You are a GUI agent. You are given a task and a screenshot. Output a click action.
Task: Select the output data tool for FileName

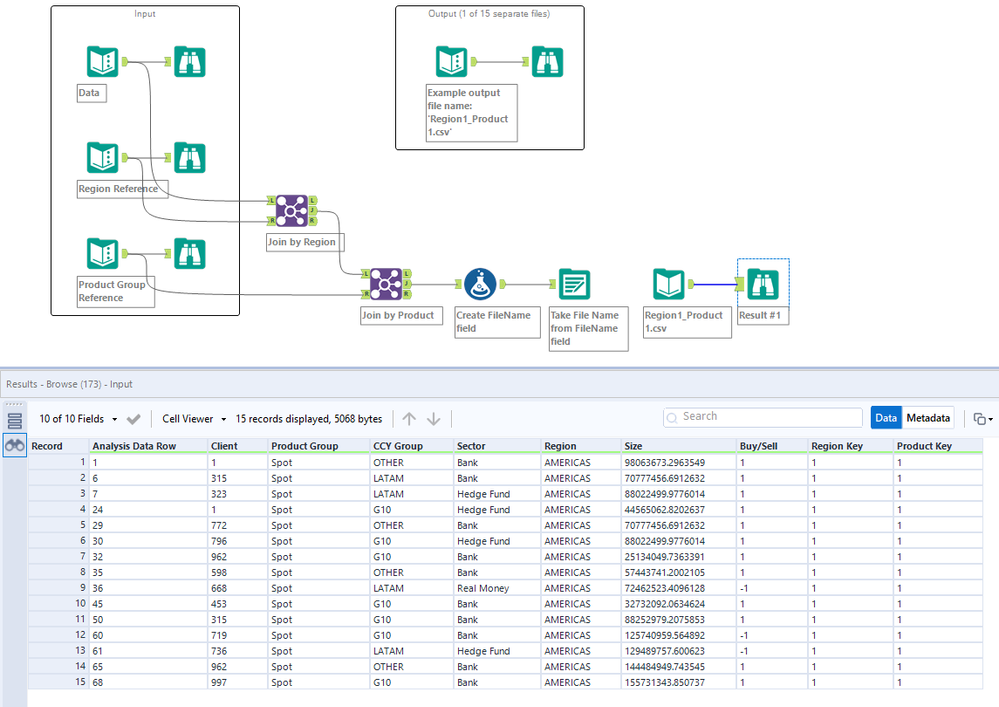tap(574, 285)
